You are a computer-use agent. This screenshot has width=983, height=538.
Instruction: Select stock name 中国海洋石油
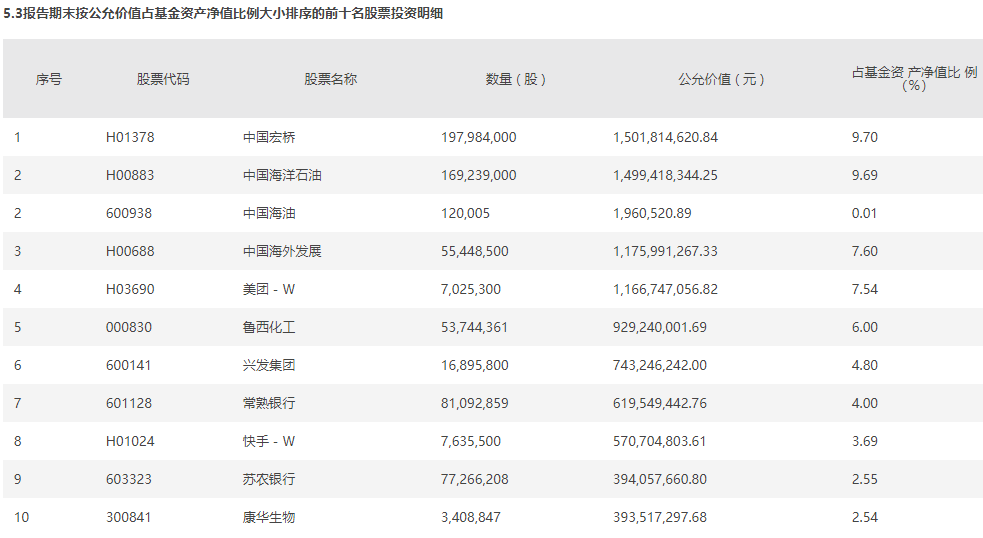pos(282,176)
